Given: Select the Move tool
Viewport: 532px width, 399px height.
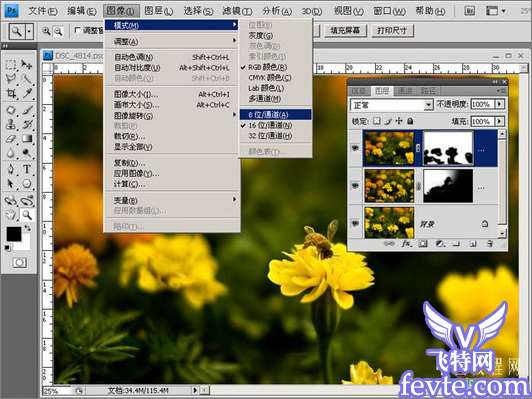Looking at the screenshot, I should (26, 64).
